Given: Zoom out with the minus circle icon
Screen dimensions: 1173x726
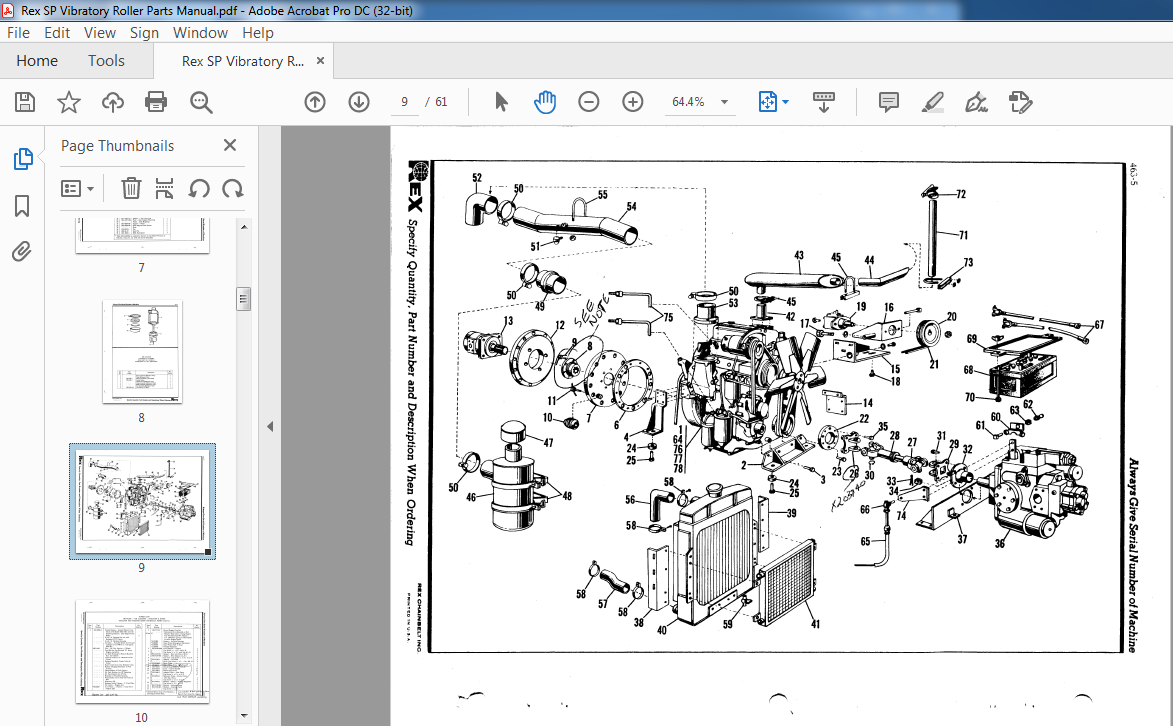Looking at the screenshot, I should pyautogui.click(x=589, y=102).
